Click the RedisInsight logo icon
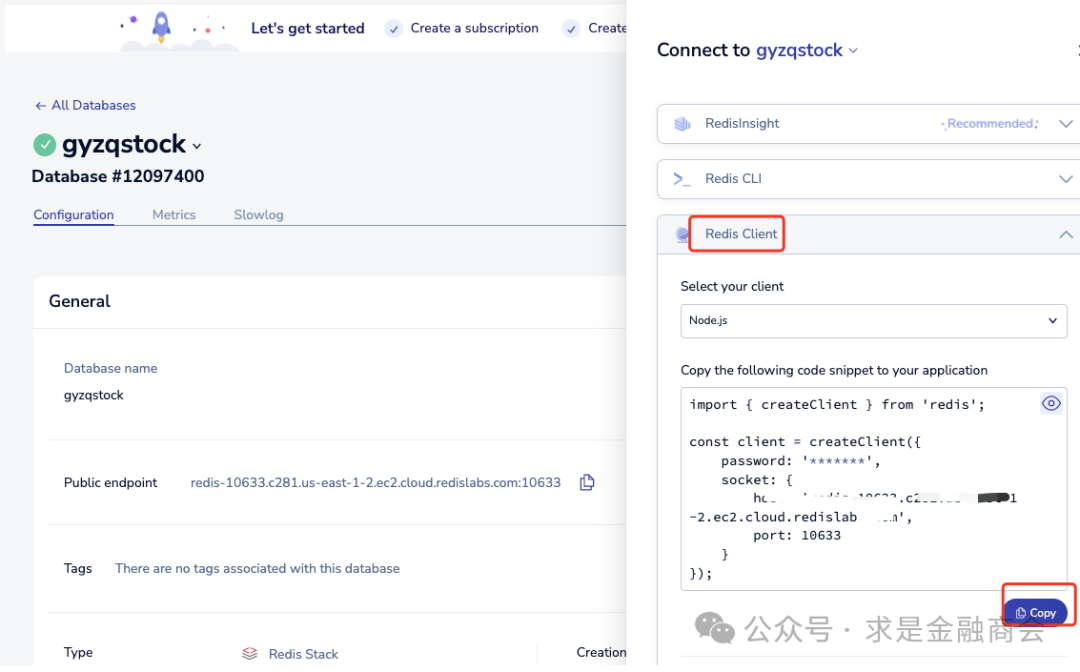Image resolution: width=1080 pixels, height=672 pixels. pyautogui.click(x=683, y=124)
